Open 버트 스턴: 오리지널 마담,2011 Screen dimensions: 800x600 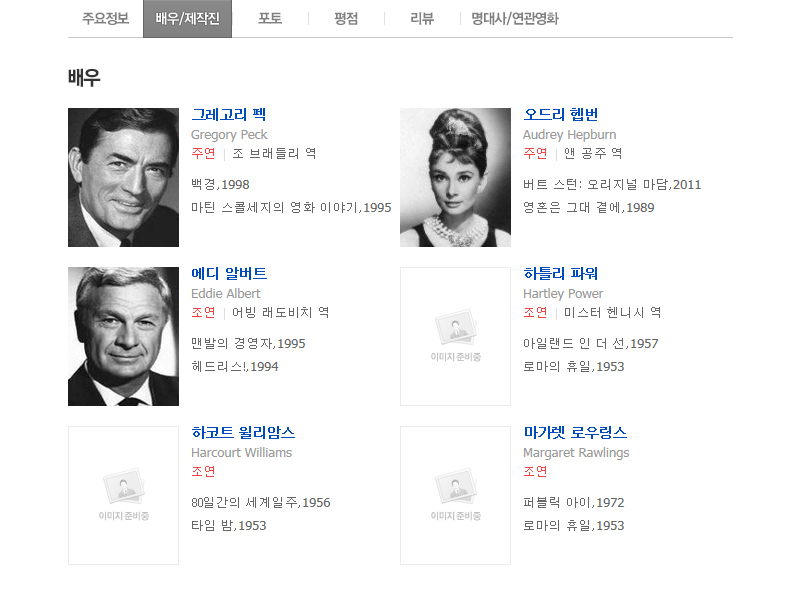[x=612, y=185]
